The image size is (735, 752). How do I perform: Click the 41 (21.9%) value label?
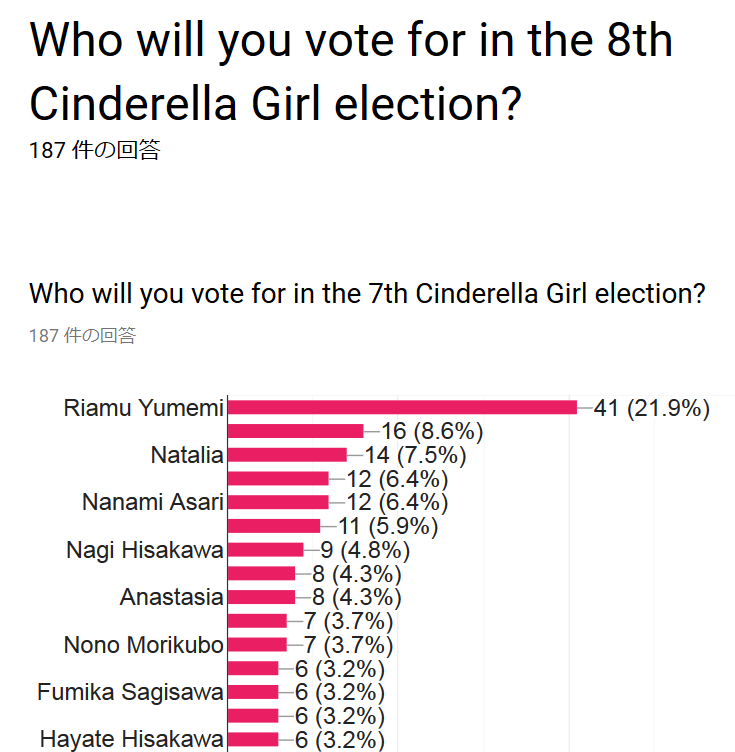click(x=652, y=408)
